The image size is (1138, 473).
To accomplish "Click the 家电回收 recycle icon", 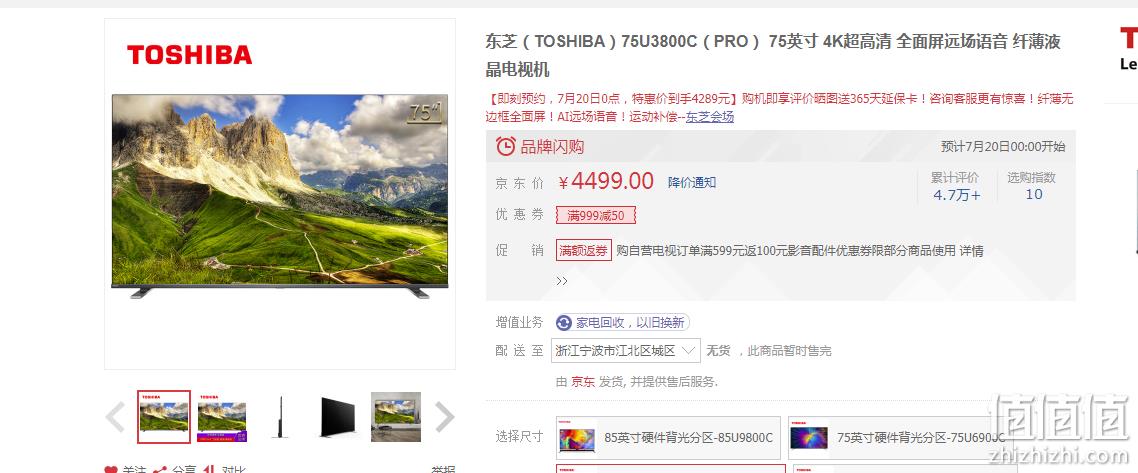I will [564, 323].
